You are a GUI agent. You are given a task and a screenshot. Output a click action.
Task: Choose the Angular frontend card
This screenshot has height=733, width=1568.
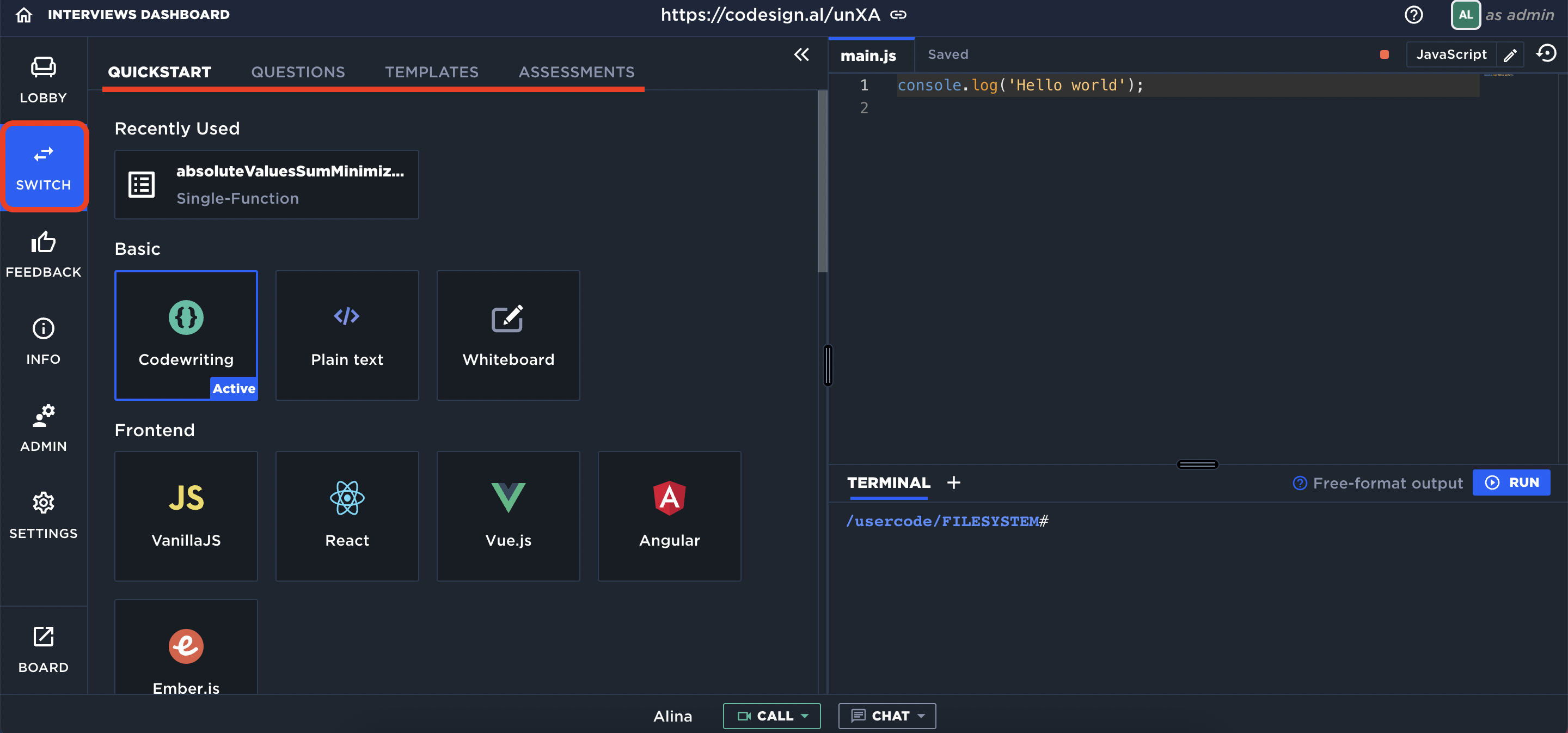pyautogui.click(x=669, y=516)
